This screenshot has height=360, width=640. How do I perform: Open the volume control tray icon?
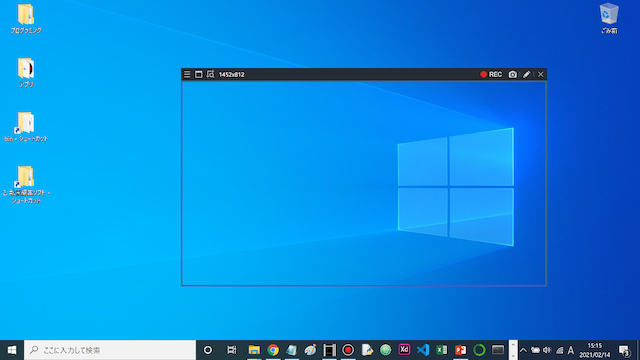[547, 350]
